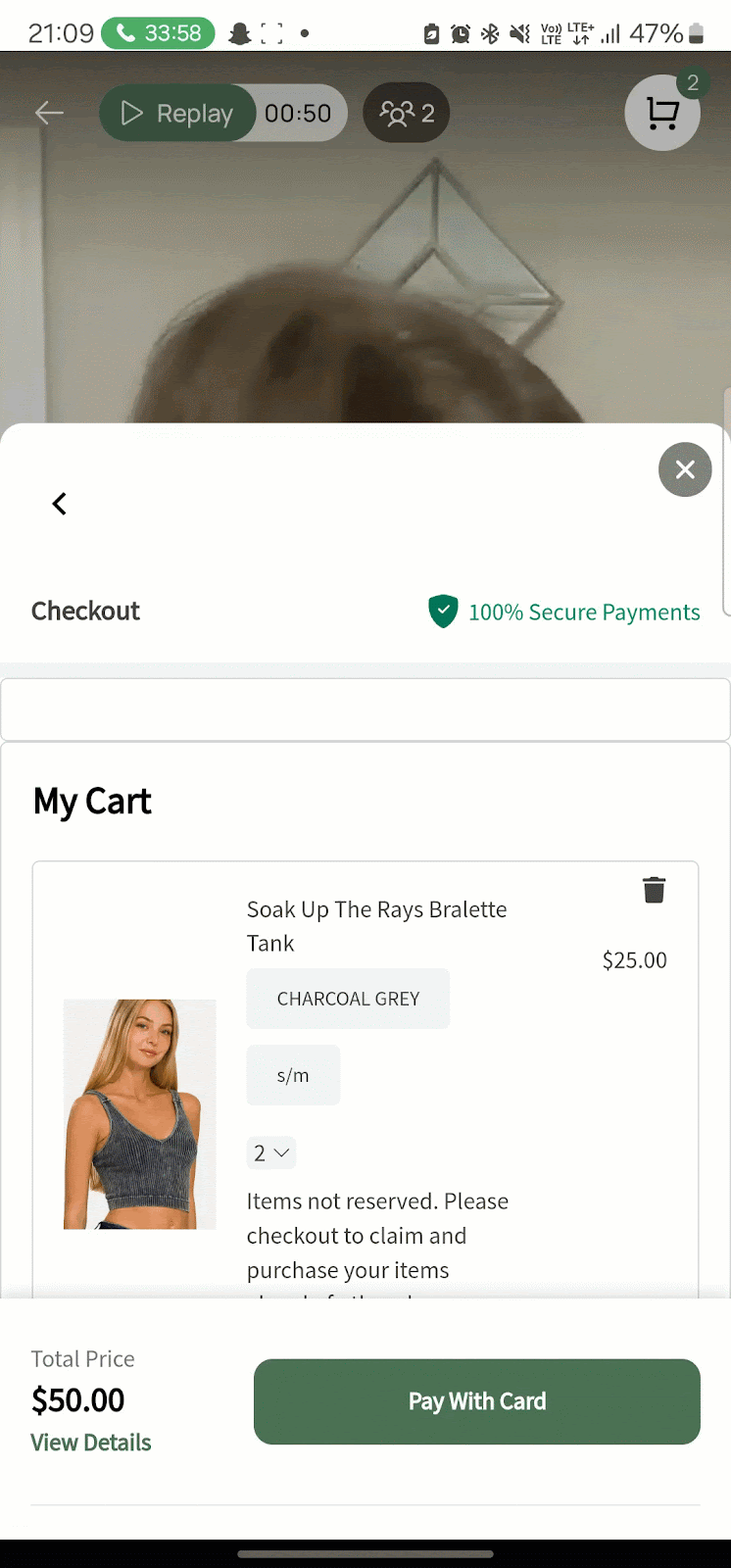Tap the secure payments shield icon

pyautogui.click(x=443, y=612)
